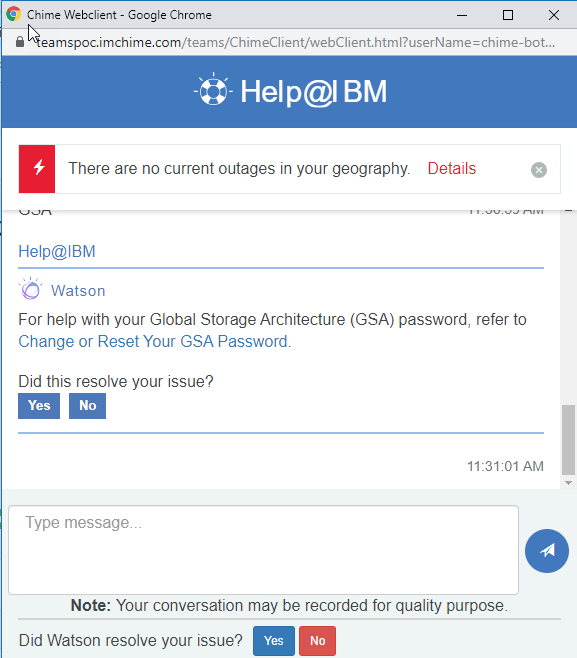Click the chat scrollbar down arrow
This screenshot has height=658, width=577.
coord(568,483)
